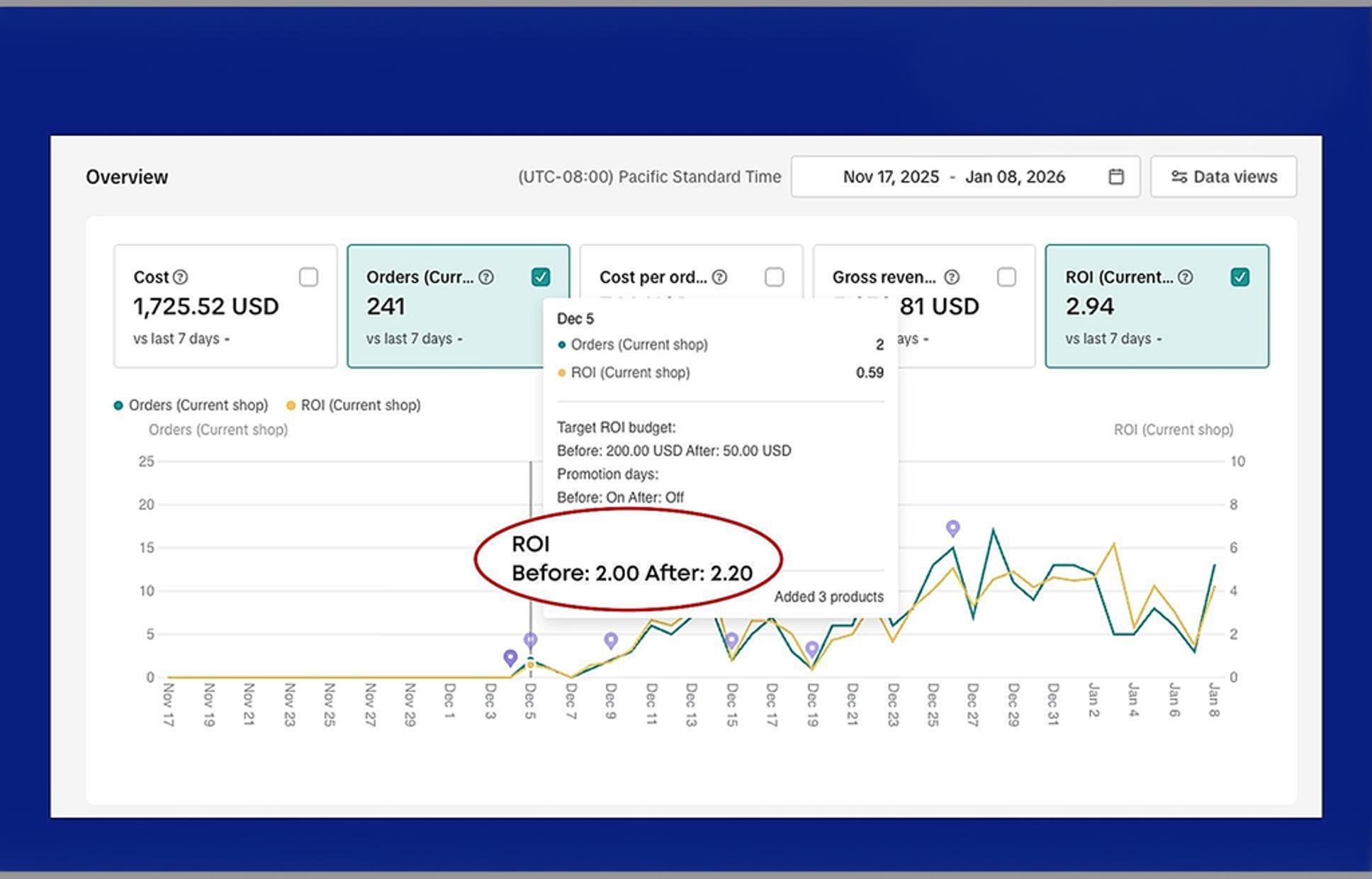Toggle ROI (Current shop) legend series
The height and width of the screenshot is (879, 1372).
[354, 405]
